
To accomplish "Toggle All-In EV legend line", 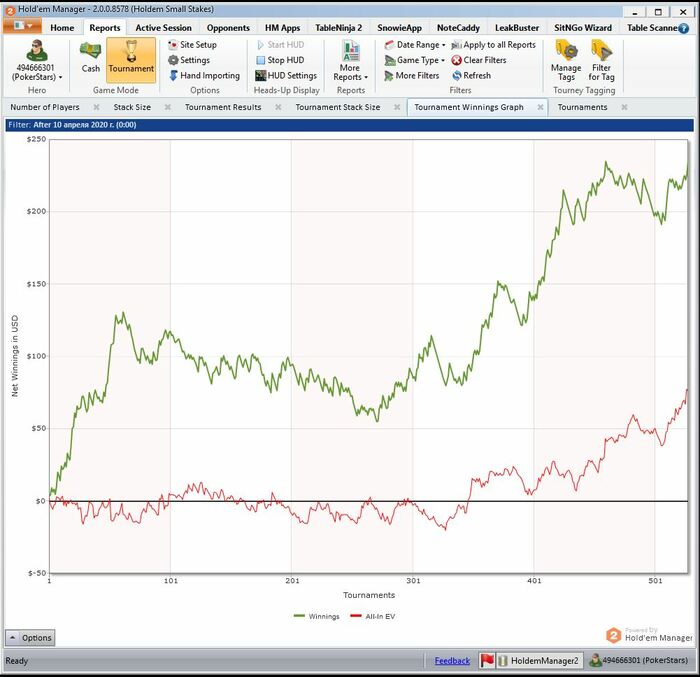I will (x=373, y=616).
